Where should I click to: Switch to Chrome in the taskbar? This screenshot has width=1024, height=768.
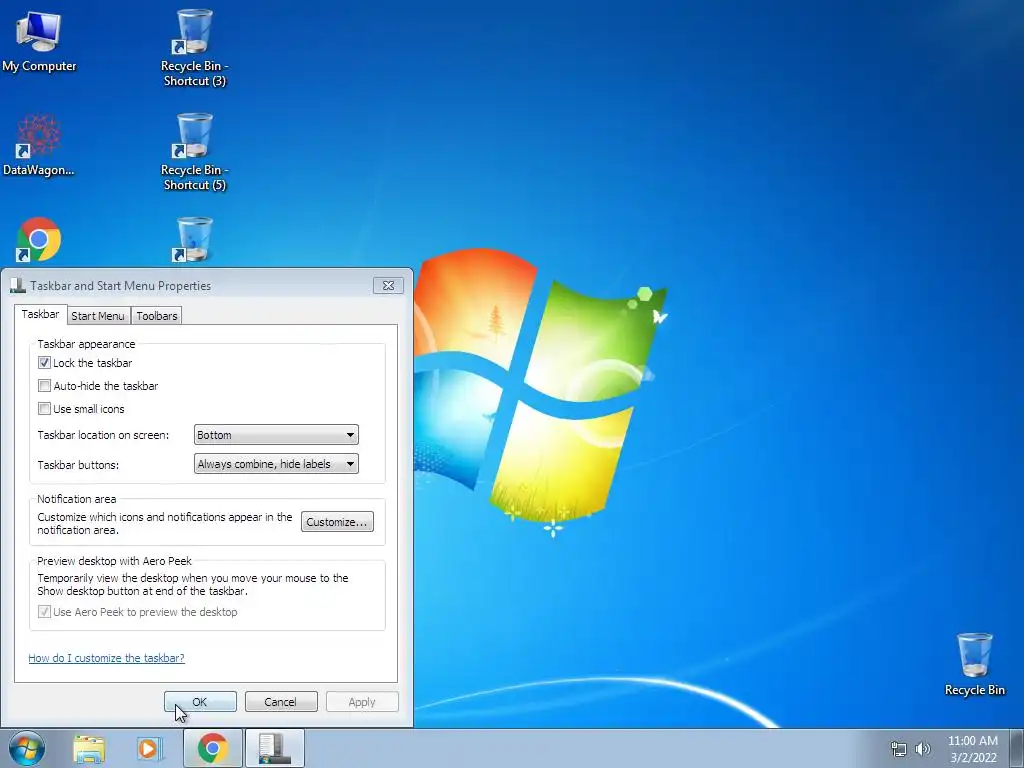pos(213,748)
